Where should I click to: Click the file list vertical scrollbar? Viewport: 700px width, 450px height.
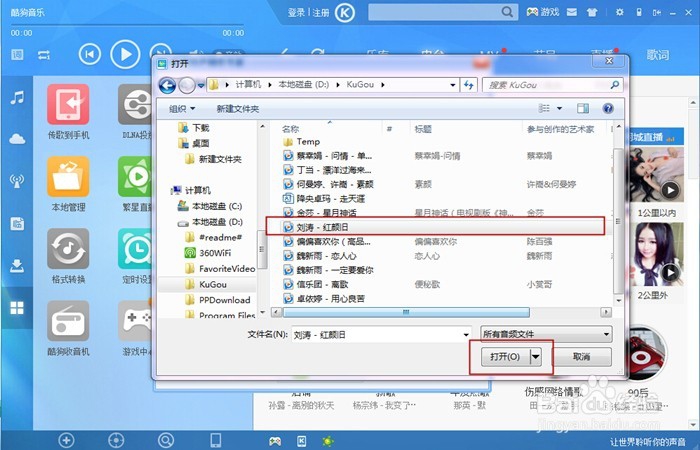(x=618, y=221)
